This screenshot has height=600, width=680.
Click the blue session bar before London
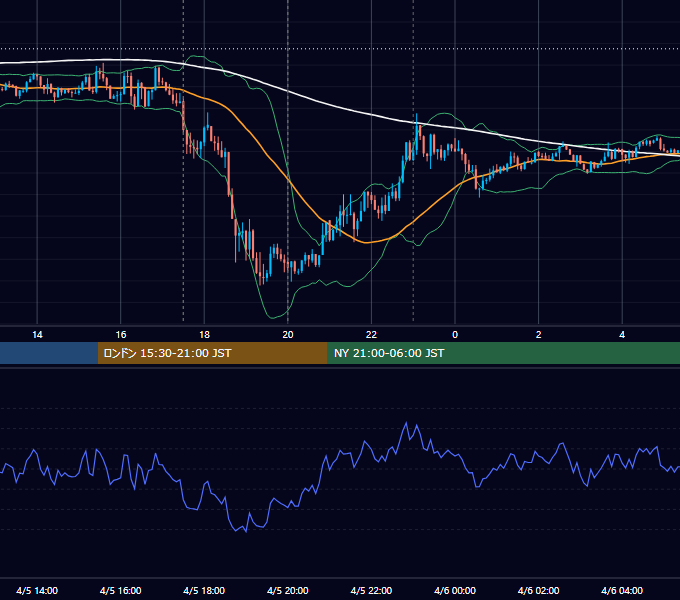(x=49, y=353)
